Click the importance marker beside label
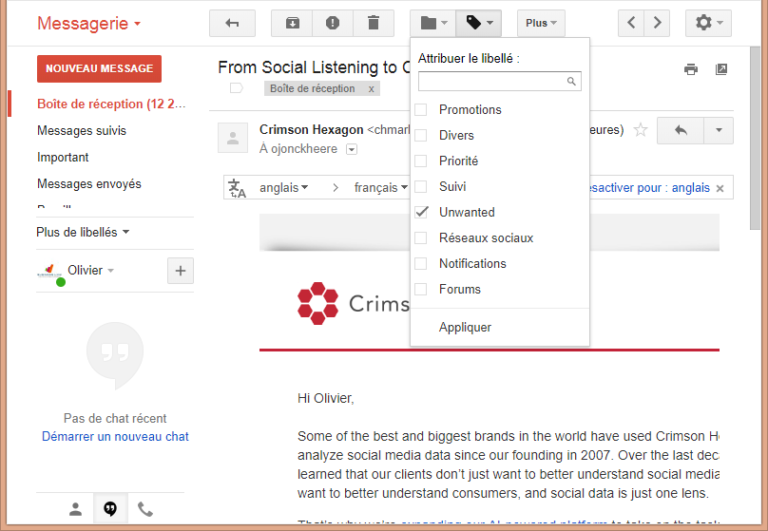 tap(237, 88)
